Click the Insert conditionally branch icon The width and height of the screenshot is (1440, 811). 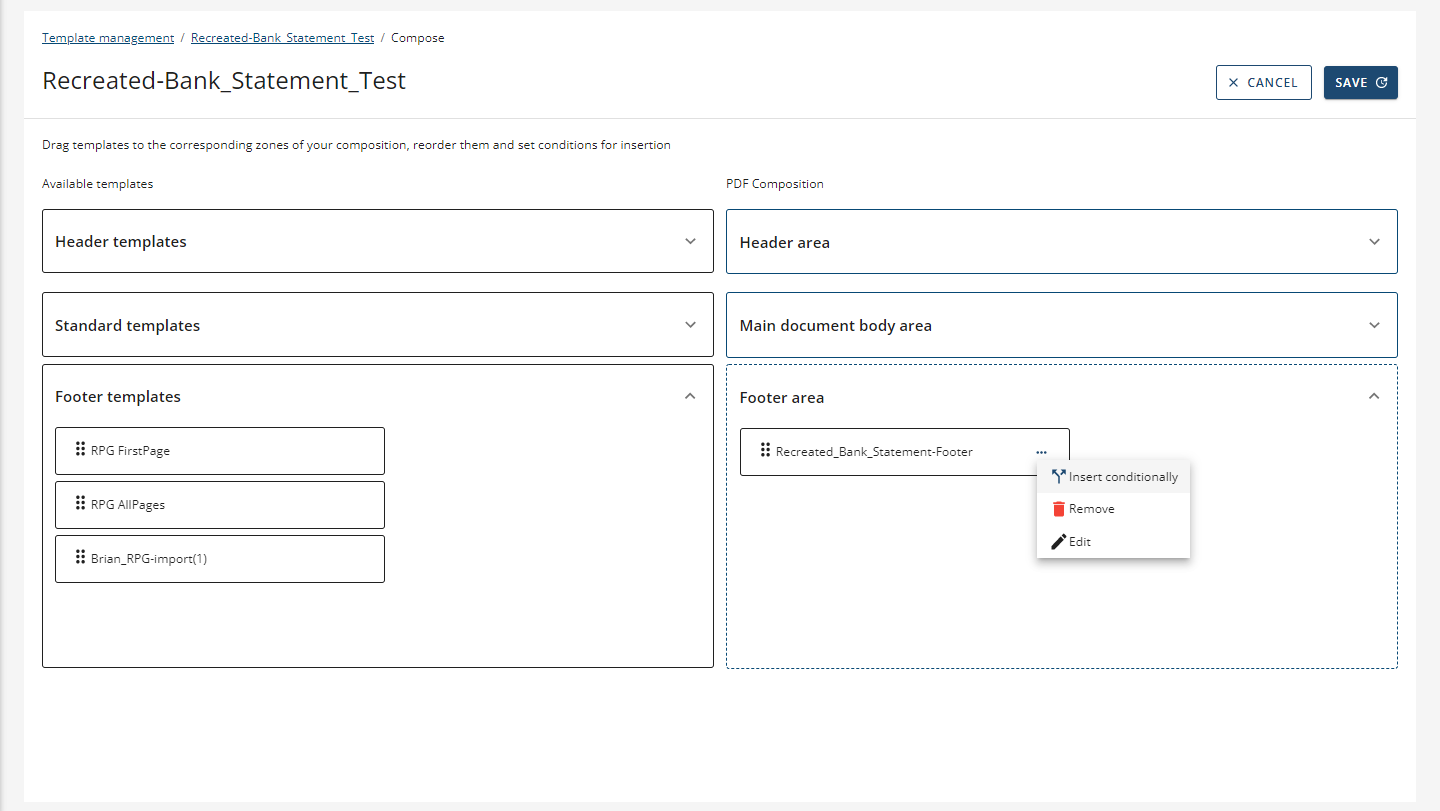[x=1058, y=477]
